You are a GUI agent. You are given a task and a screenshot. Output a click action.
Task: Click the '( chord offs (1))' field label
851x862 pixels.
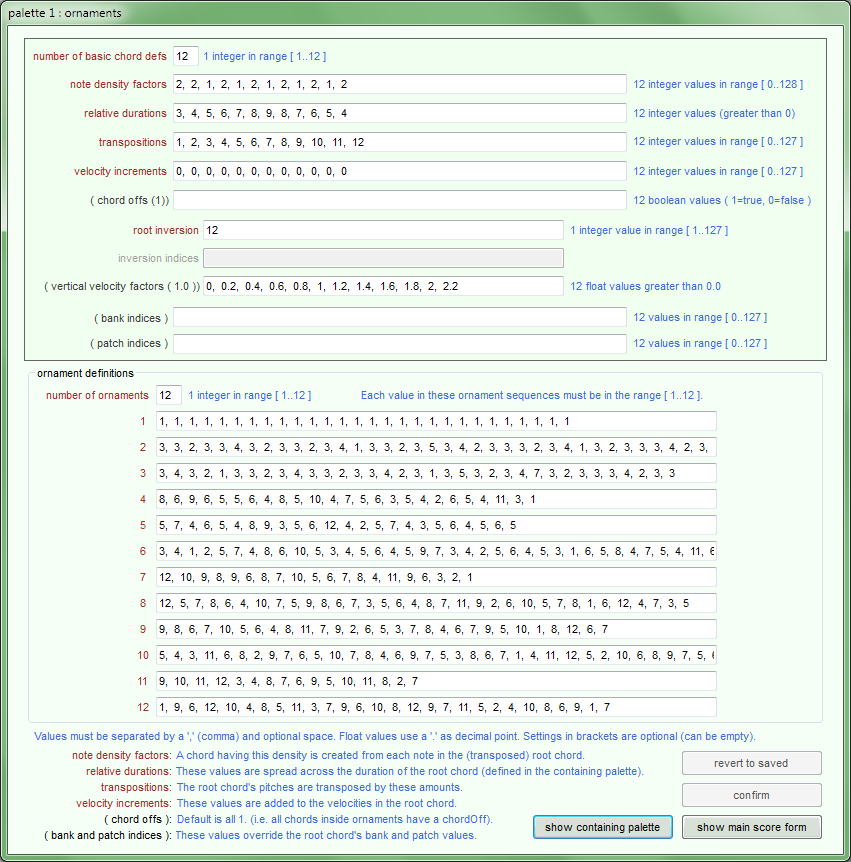click(130, 200)
